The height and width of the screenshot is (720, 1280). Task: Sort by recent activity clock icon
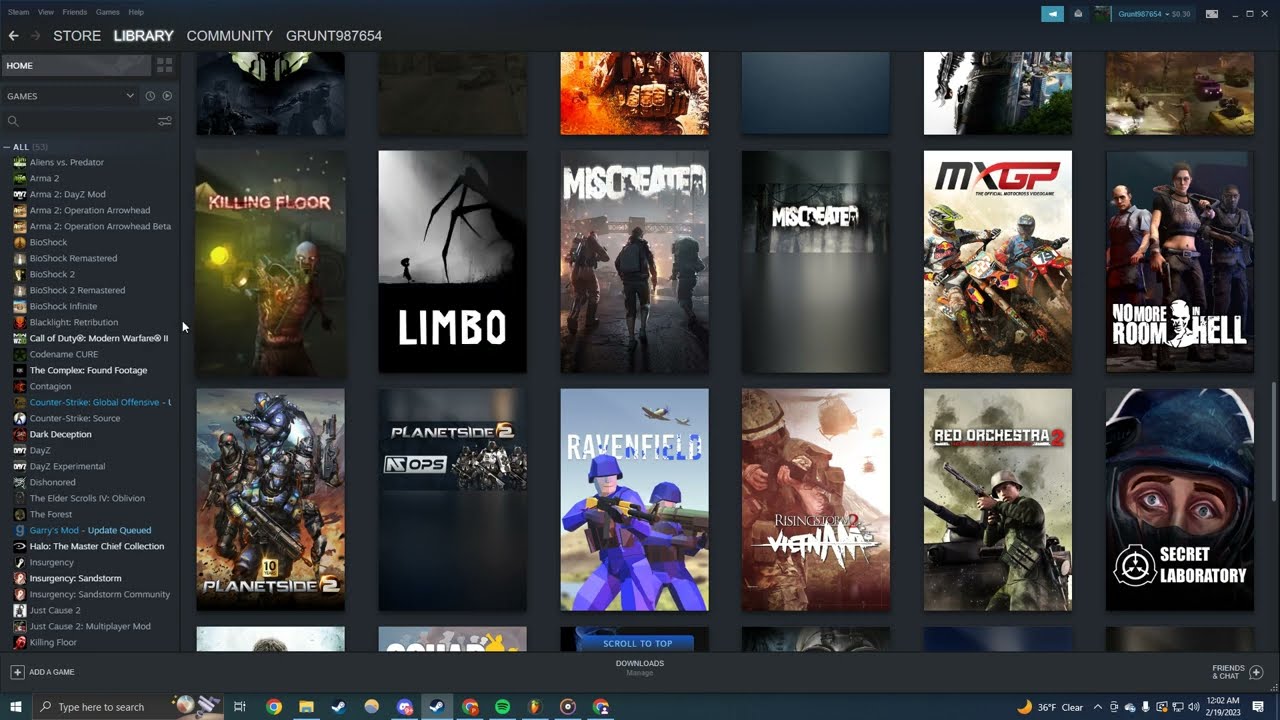click(150, 96)
